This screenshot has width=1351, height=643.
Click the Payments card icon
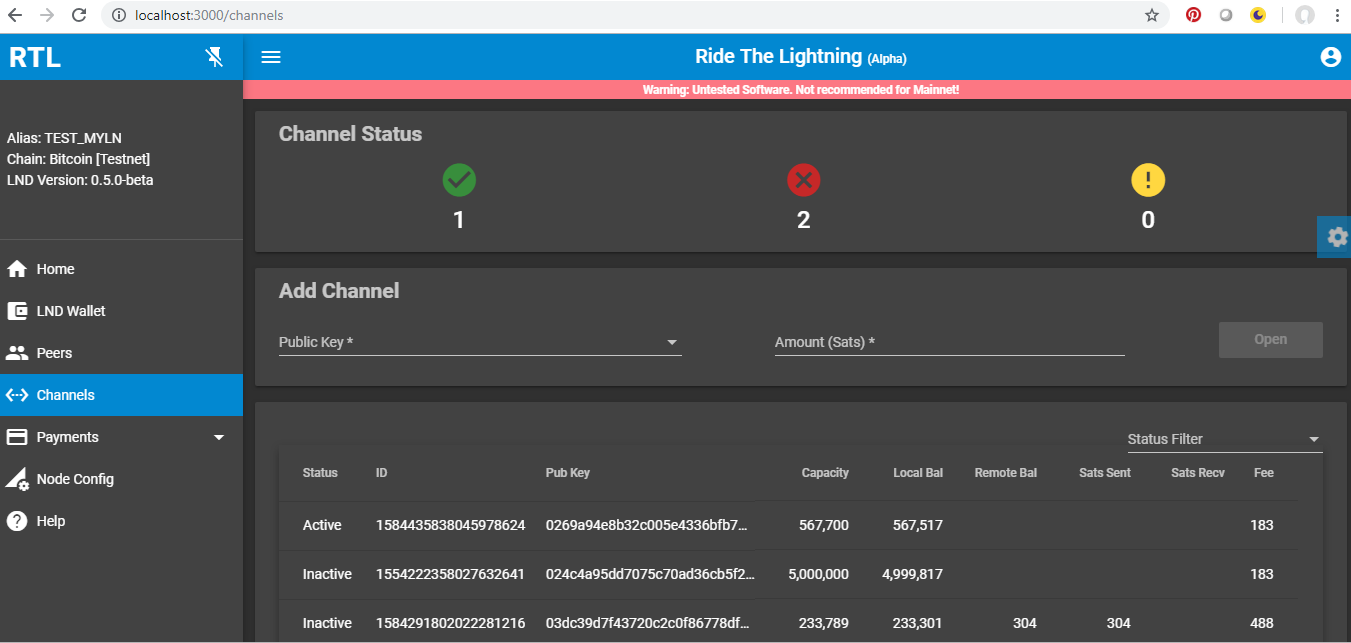[17, 437]
